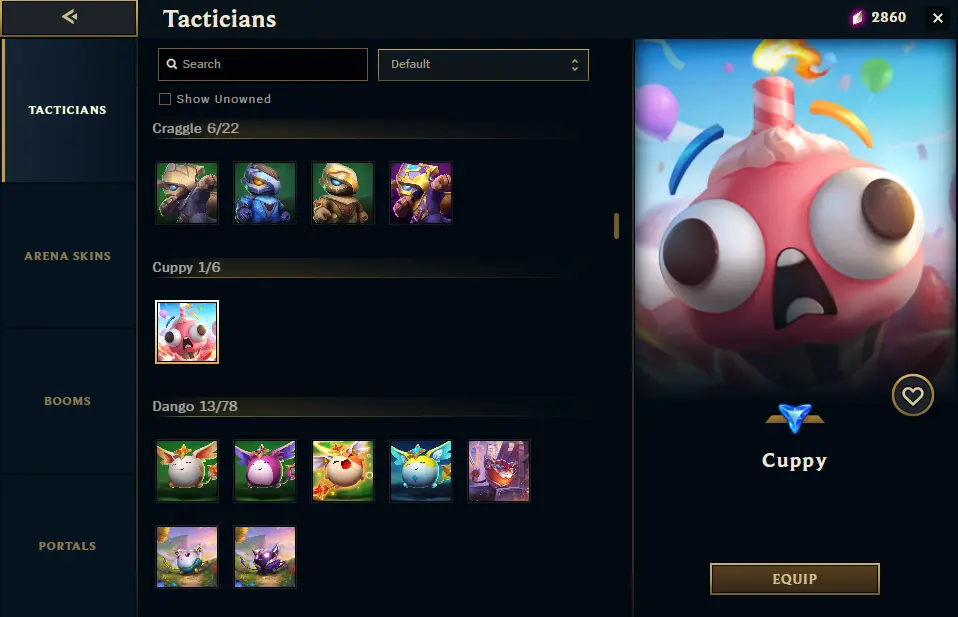
Task: Click the magnifier icon in search box
Action: [x=172, y=64]
